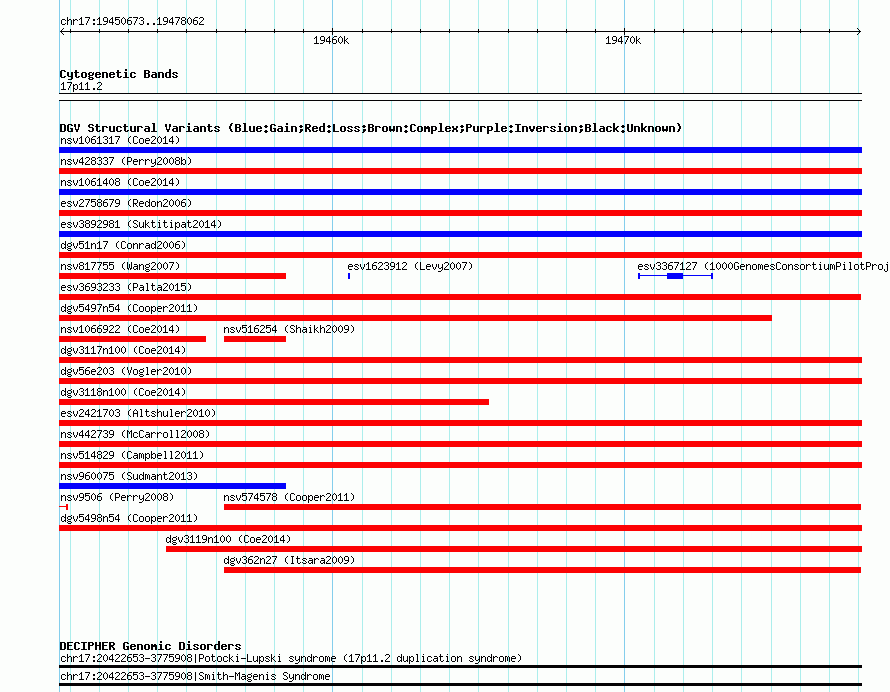The image size is (890, 692).
Task: Click the DECIPHER Genomic Disorders track title
Action: [150, 646]
